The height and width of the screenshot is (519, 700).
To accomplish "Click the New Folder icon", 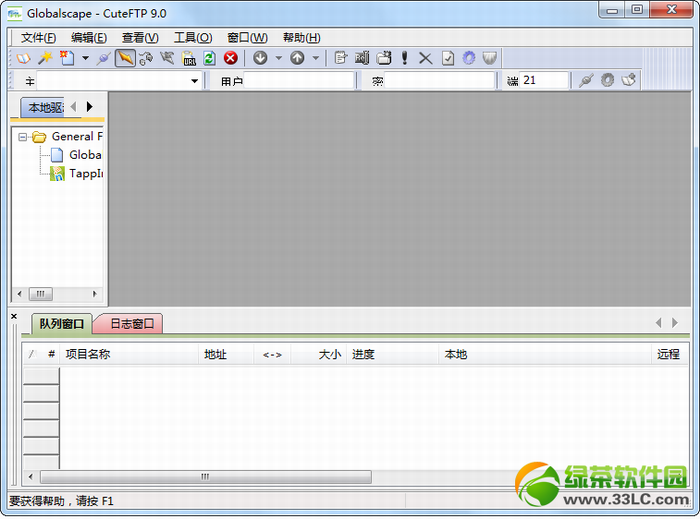I will 383,58.
